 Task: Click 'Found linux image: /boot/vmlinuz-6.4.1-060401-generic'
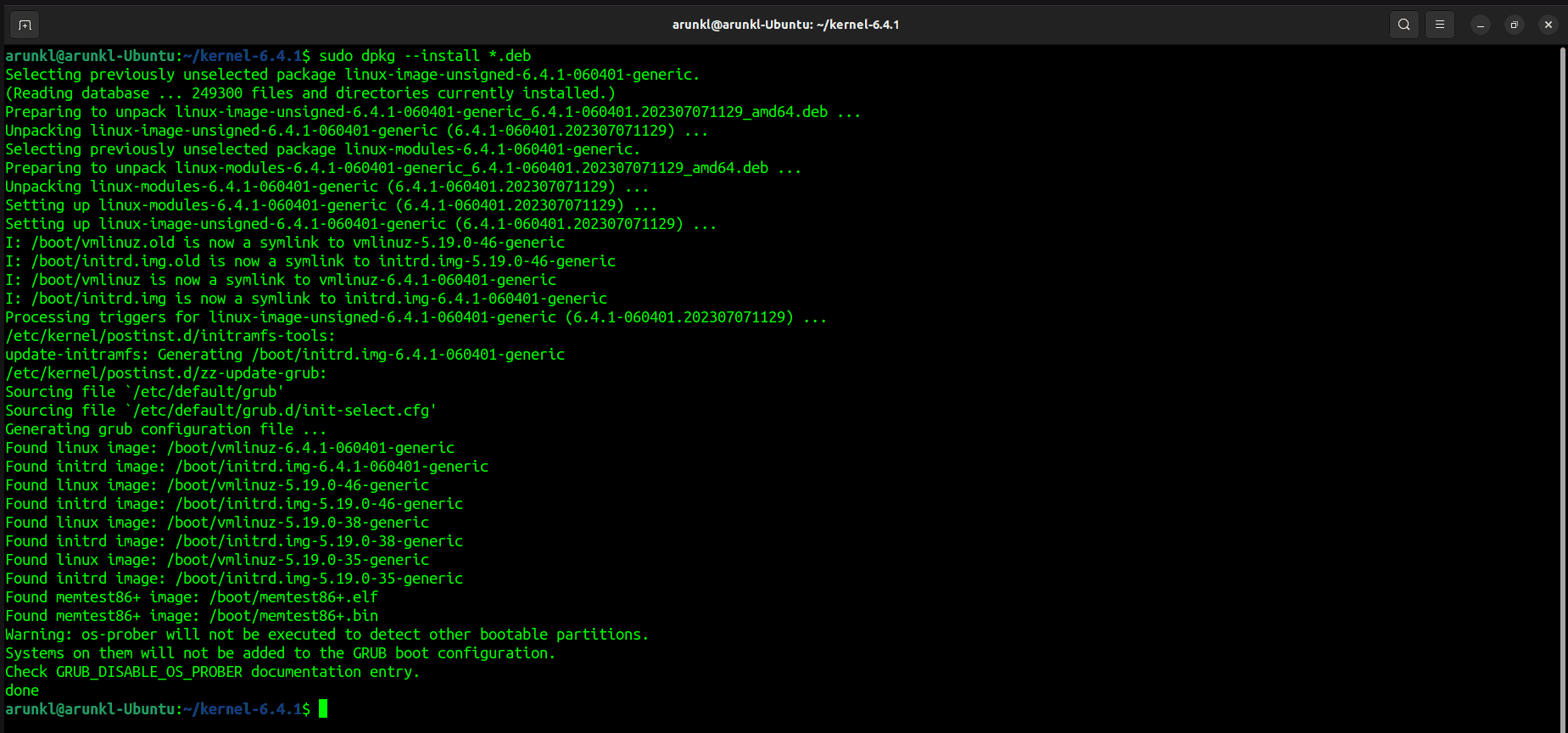(230, 448)
